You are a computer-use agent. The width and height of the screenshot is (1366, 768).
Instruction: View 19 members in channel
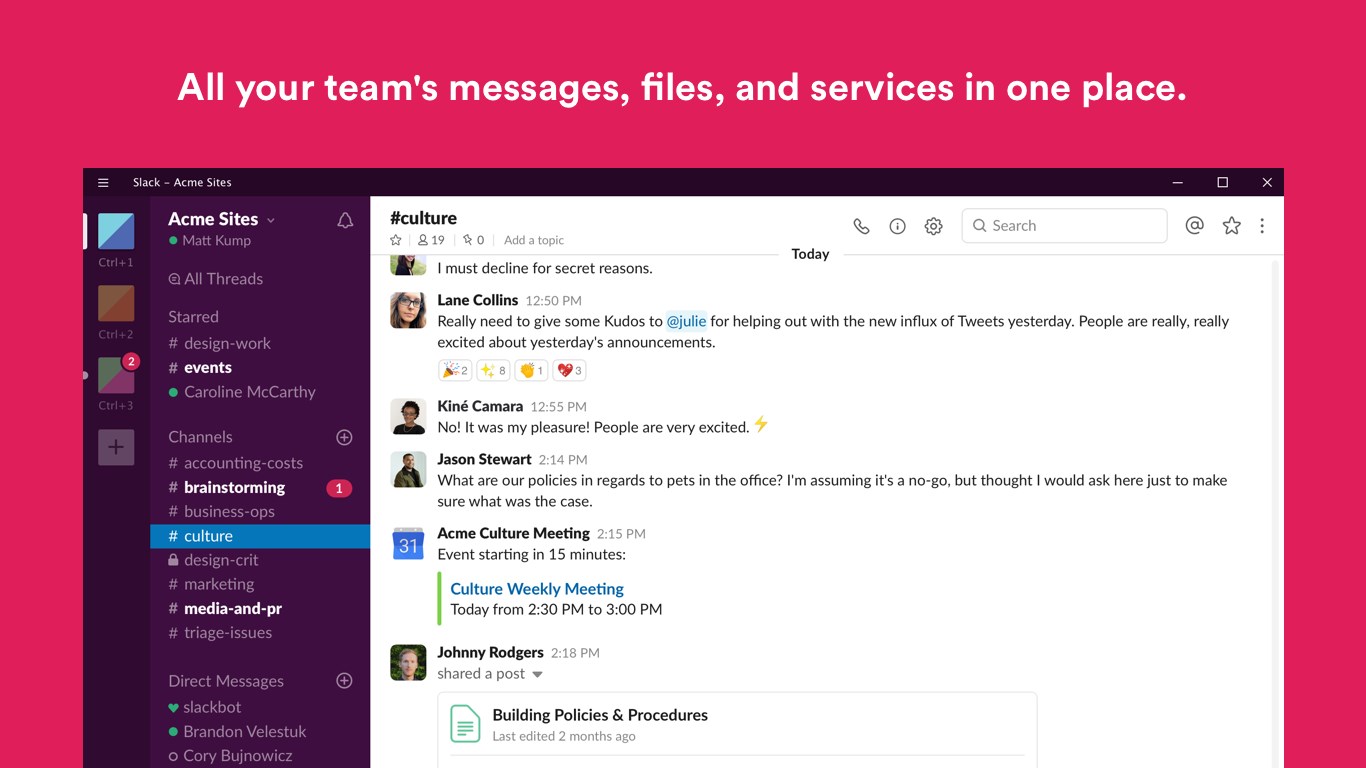431,240
